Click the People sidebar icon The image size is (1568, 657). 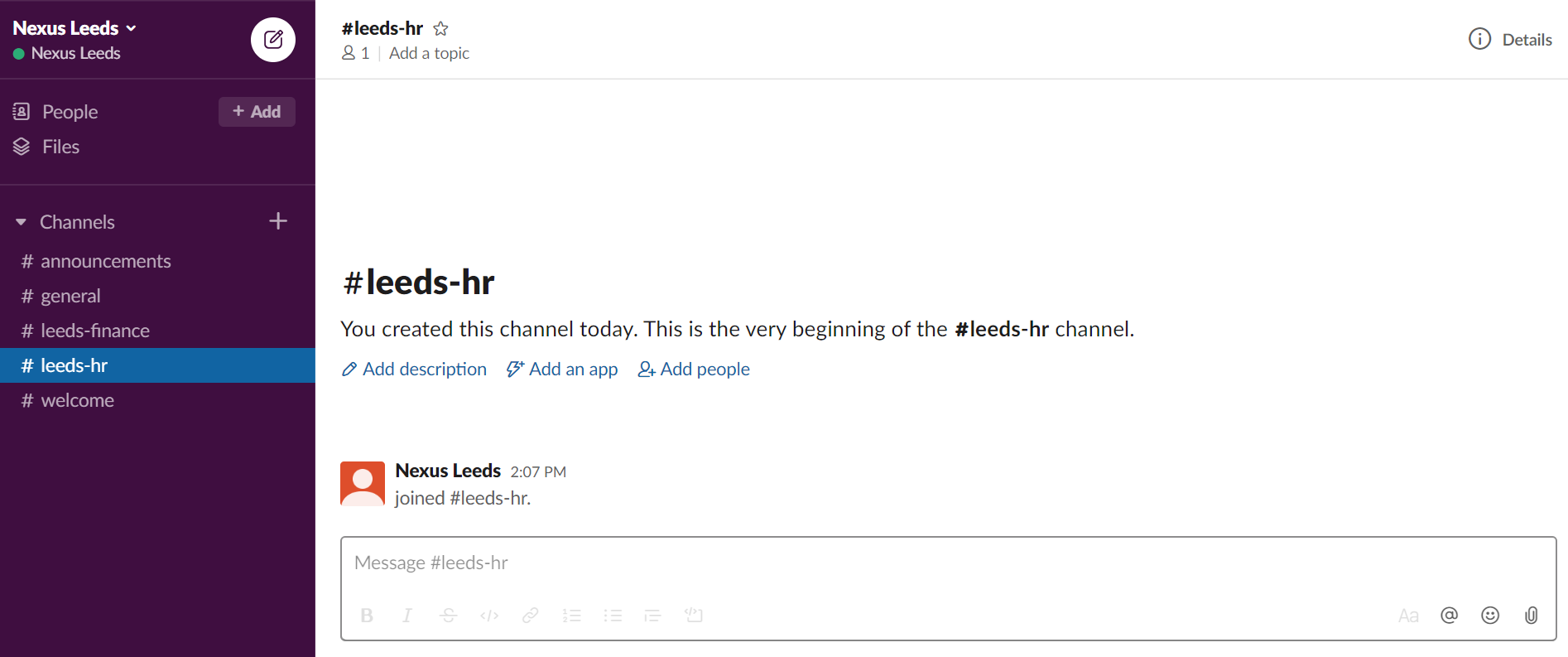(x=22, y=111)
